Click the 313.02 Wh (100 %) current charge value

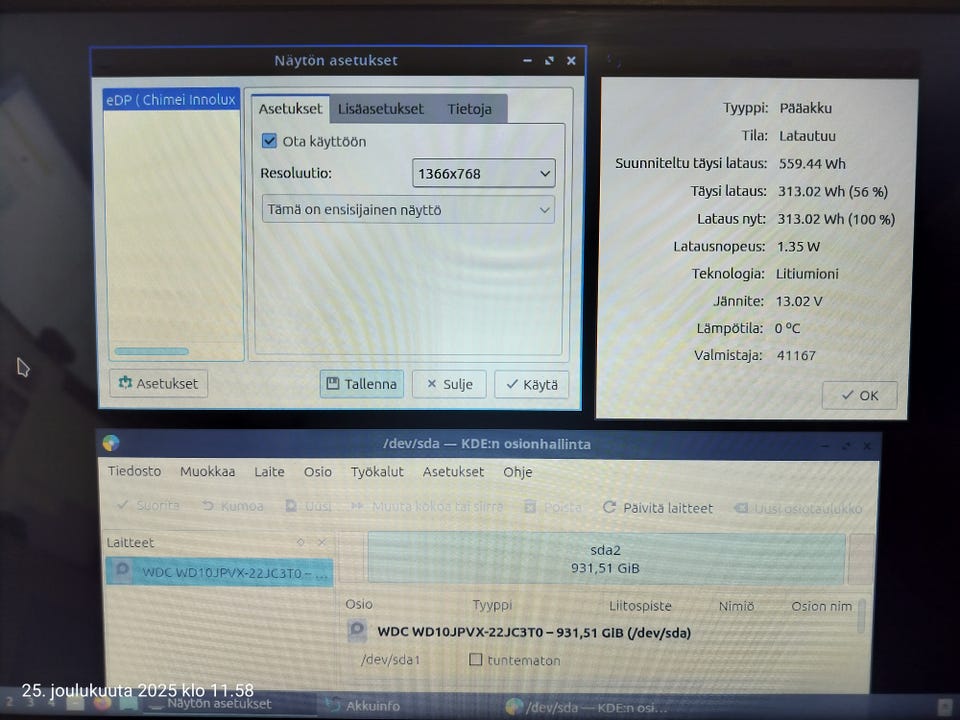pos(836,219)
